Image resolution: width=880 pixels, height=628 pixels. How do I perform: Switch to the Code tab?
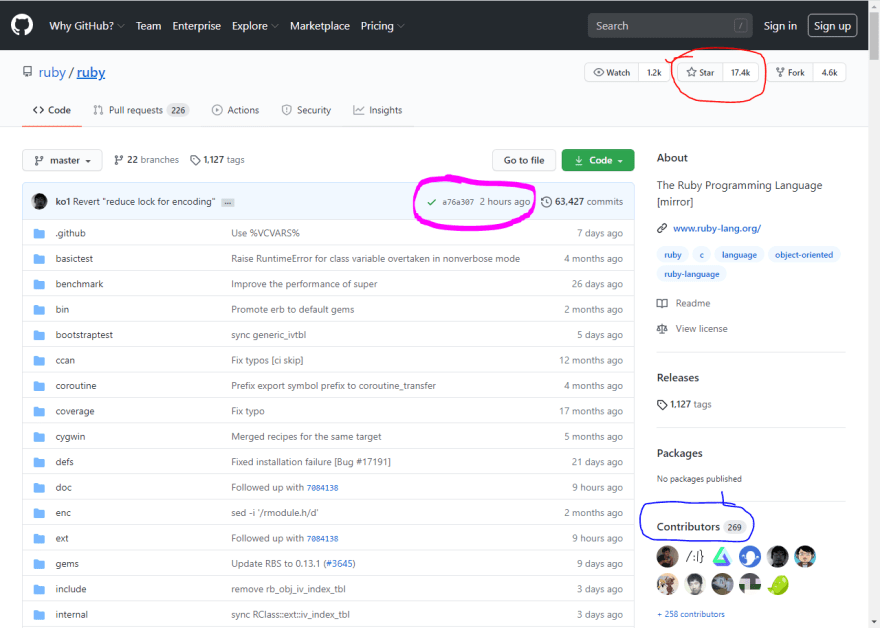[52, 110]
